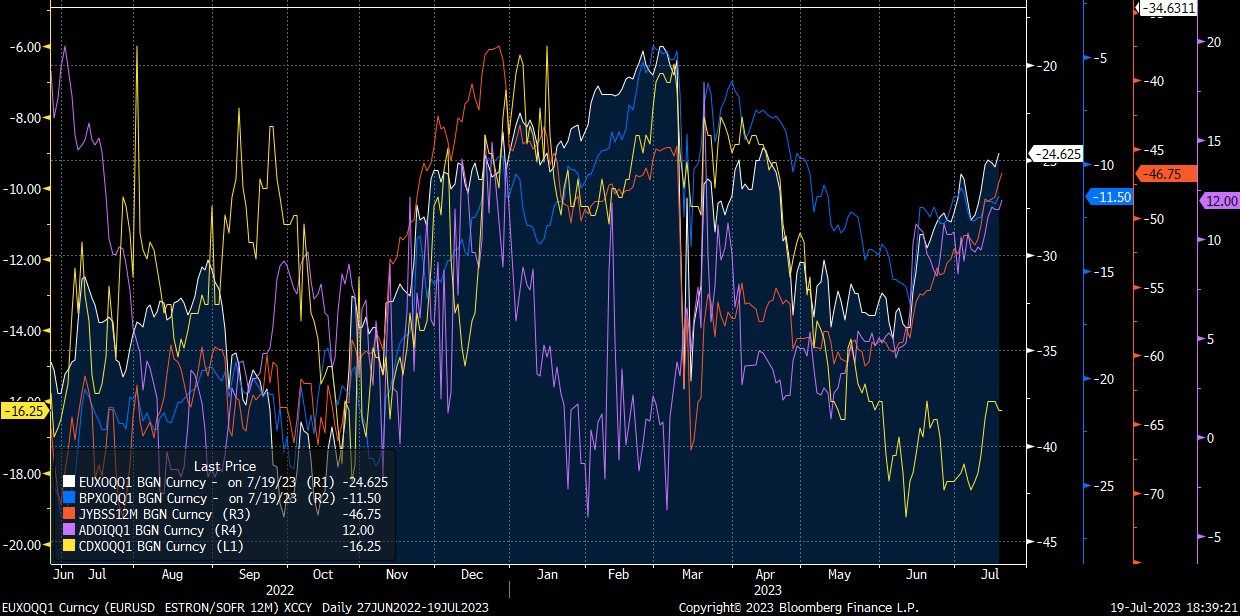Click the -15 blue right-axis label
This screenshot has width=1240, height=616.
click(x=1103, y=273)
